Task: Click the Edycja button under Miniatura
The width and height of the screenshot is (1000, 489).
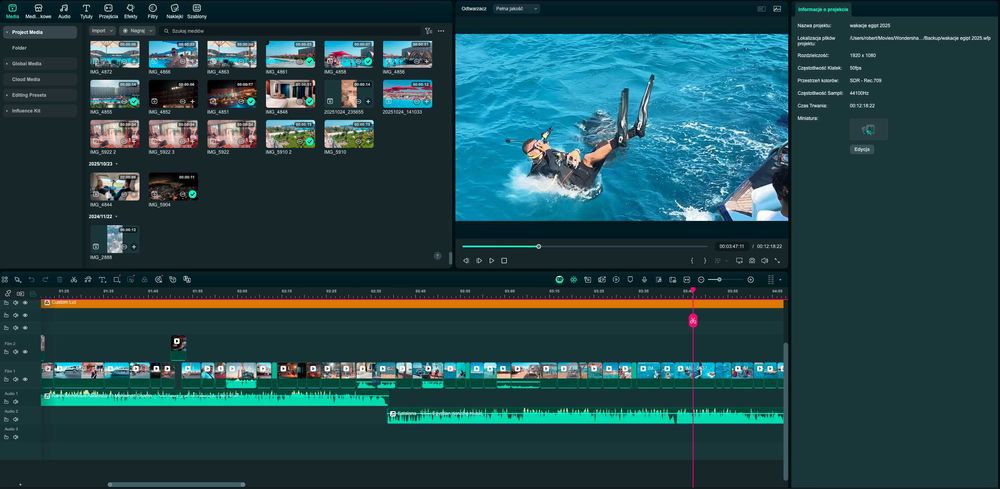Action: [x=862, y=149]
